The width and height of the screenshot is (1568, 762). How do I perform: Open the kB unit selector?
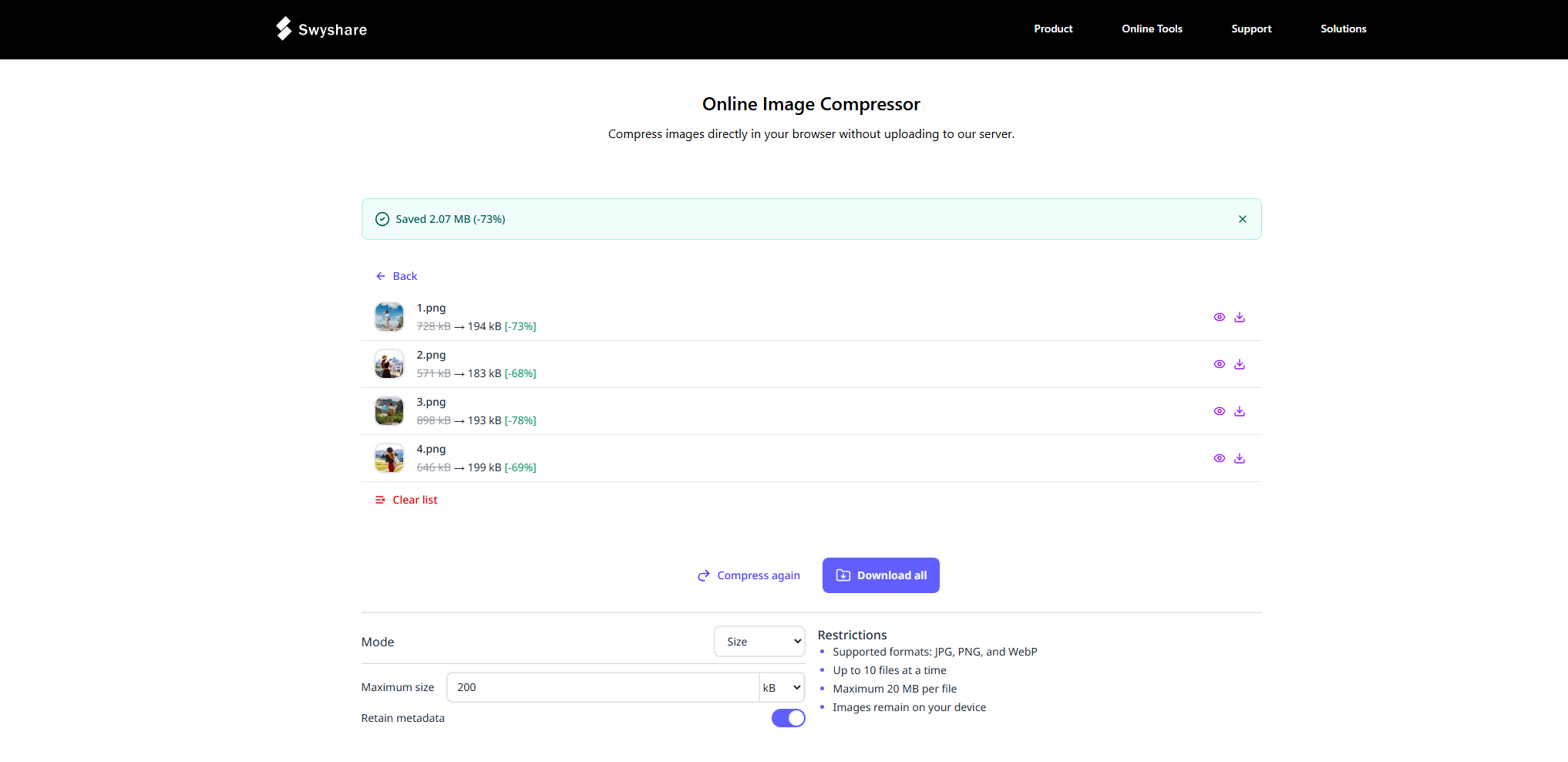pos(781,687)
